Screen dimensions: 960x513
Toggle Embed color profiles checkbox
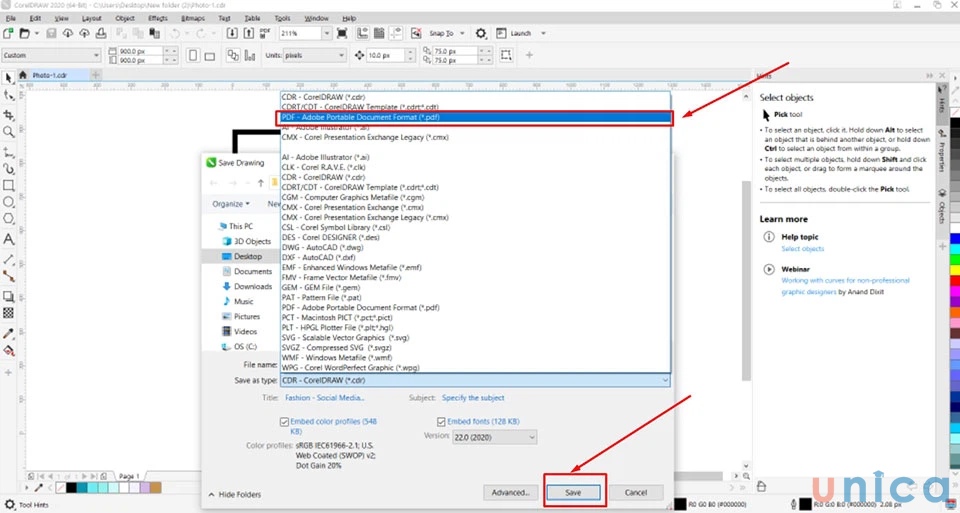pos(284,422)
